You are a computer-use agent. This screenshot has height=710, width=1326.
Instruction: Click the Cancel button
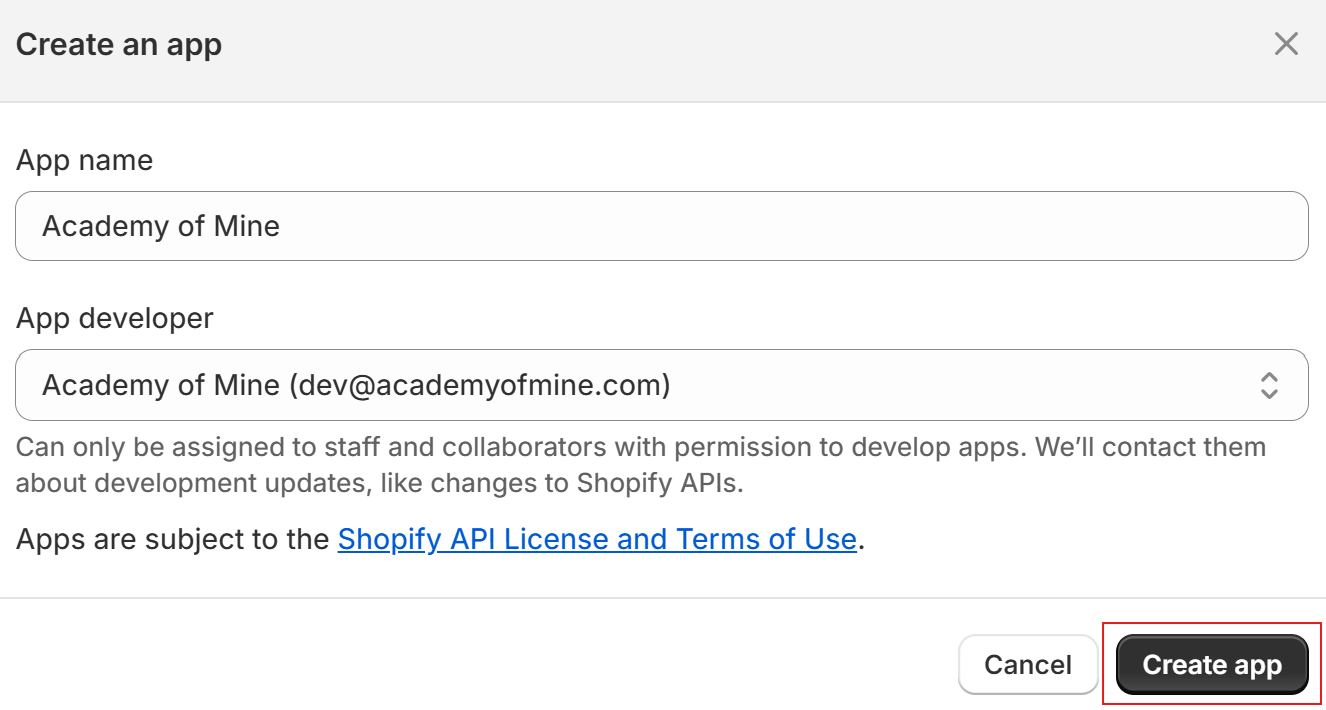coord(1028,665)
